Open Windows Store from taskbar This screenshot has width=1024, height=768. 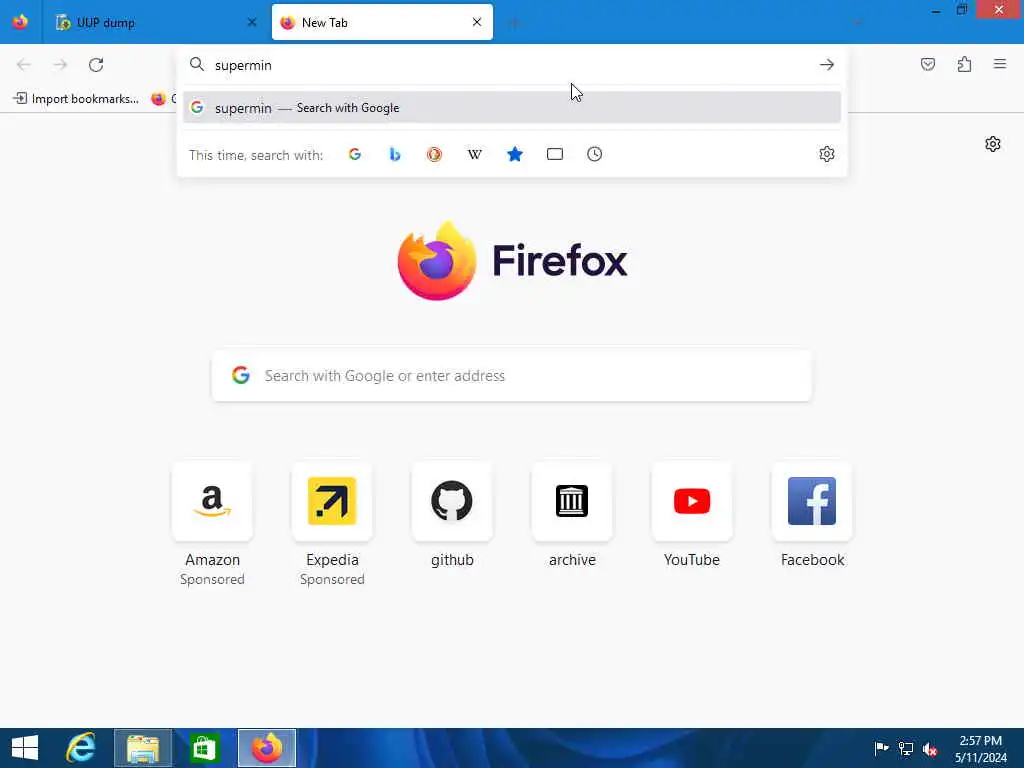(204, 748)
